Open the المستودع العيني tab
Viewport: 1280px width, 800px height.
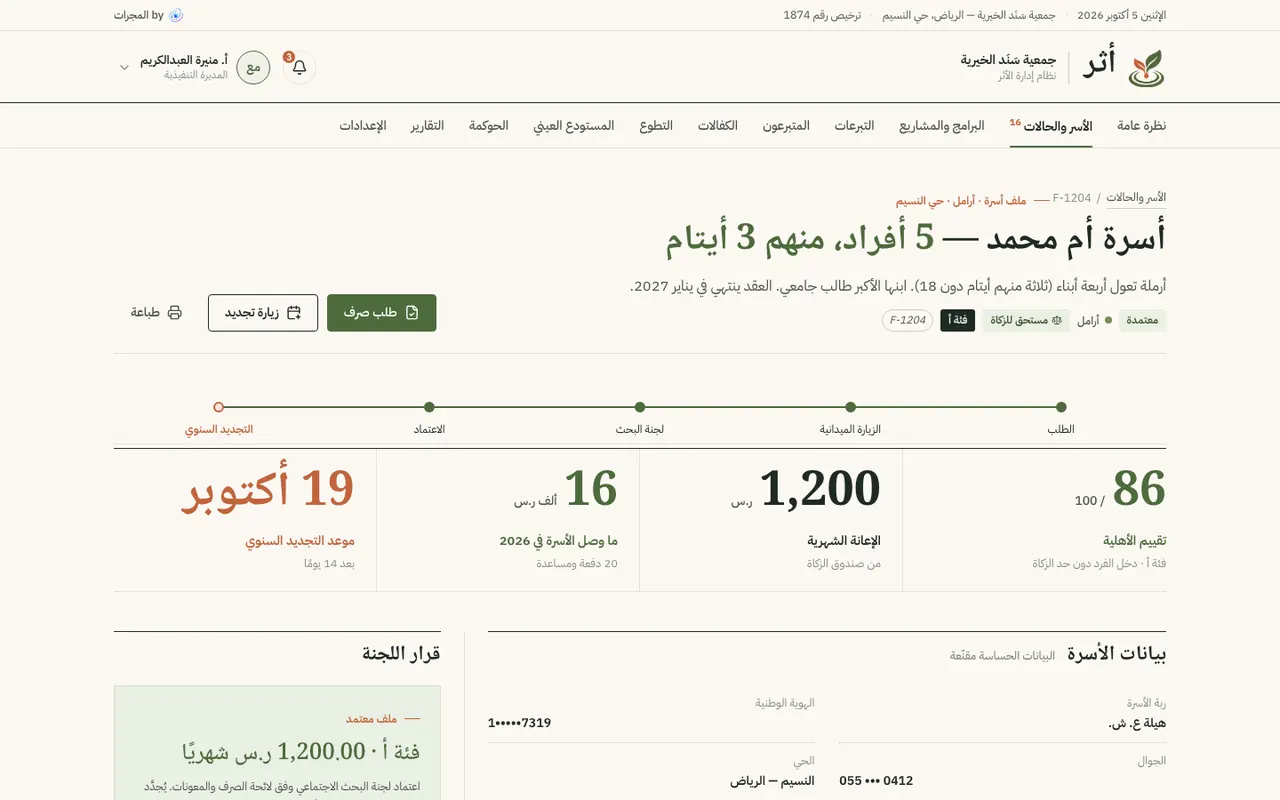point(574,126)
